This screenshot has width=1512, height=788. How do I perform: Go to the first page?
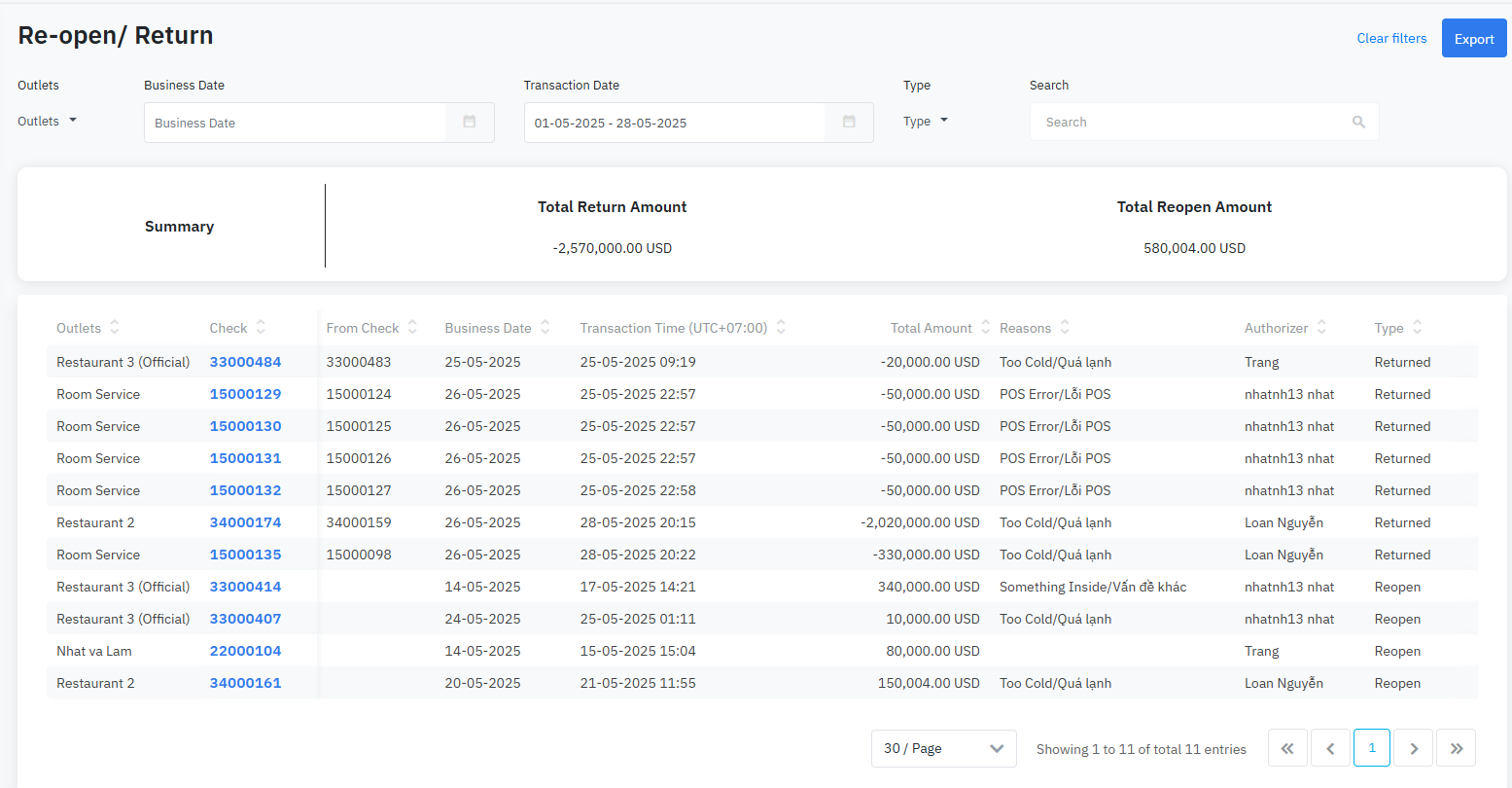(1287, 748)
